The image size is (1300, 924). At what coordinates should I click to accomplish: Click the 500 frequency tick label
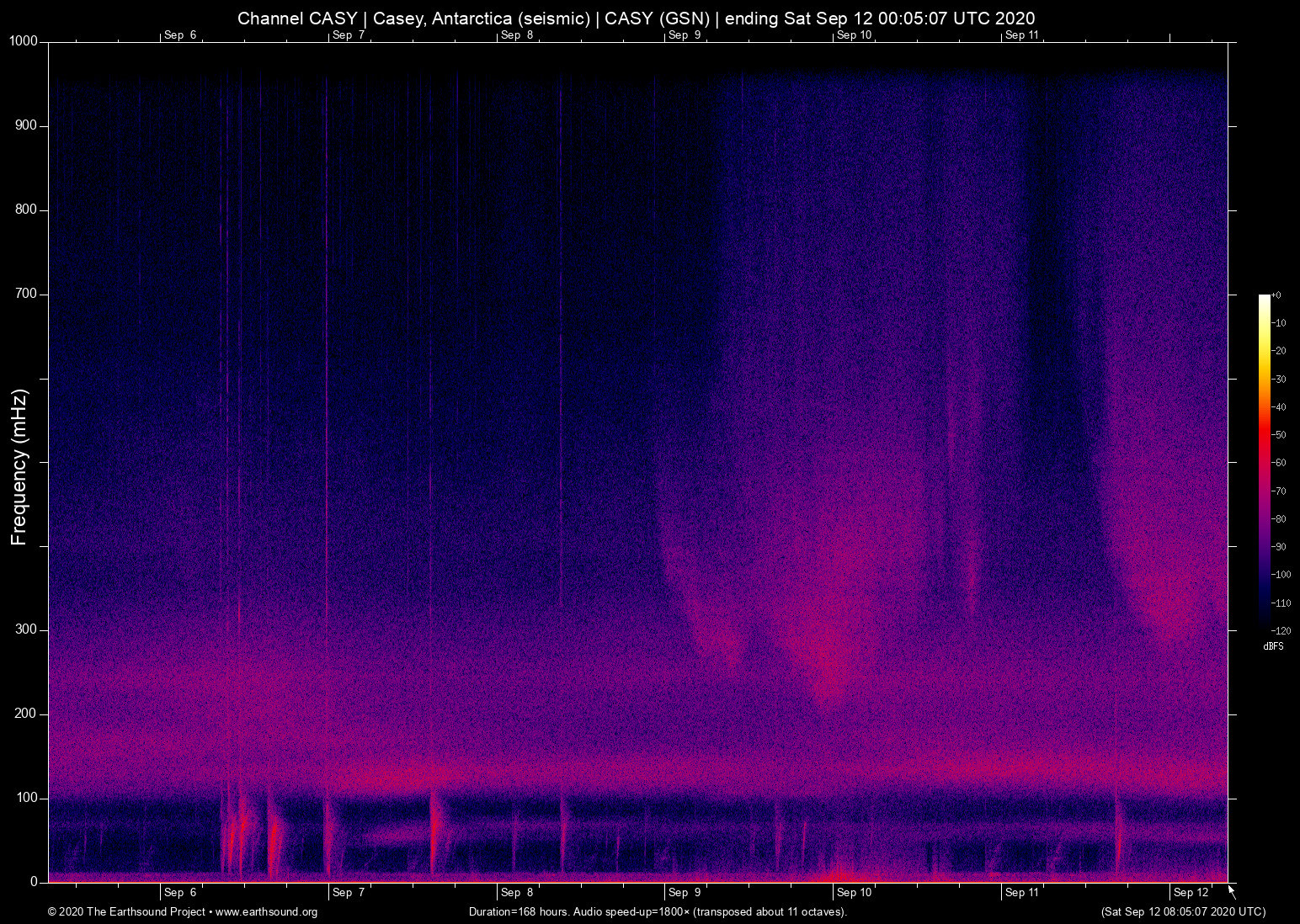(x=25, y=461)
